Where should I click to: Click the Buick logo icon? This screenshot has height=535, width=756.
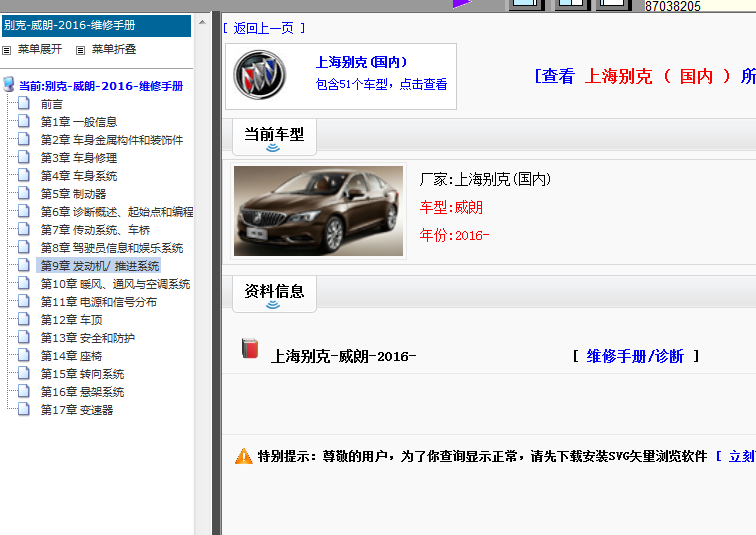pyautogui.click(x=260, y=75)
